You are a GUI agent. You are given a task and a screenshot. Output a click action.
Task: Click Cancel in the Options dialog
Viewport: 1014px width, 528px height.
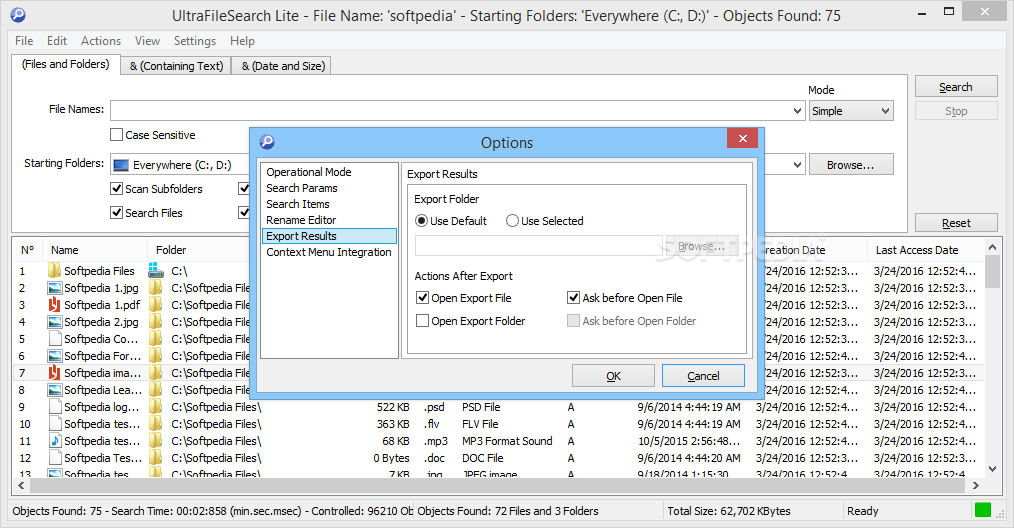[703, 376]
